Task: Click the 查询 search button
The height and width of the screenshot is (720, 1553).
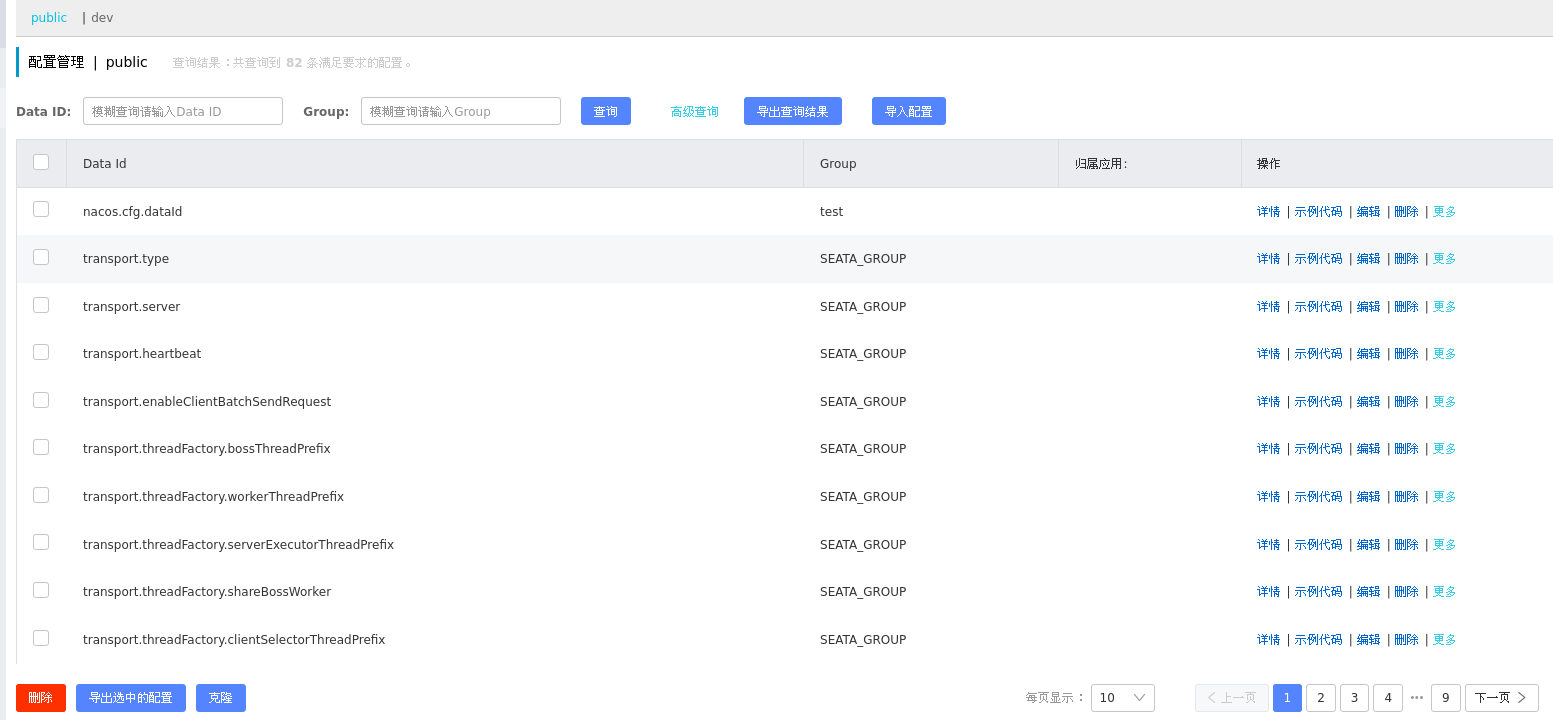Action: (605, 110)
